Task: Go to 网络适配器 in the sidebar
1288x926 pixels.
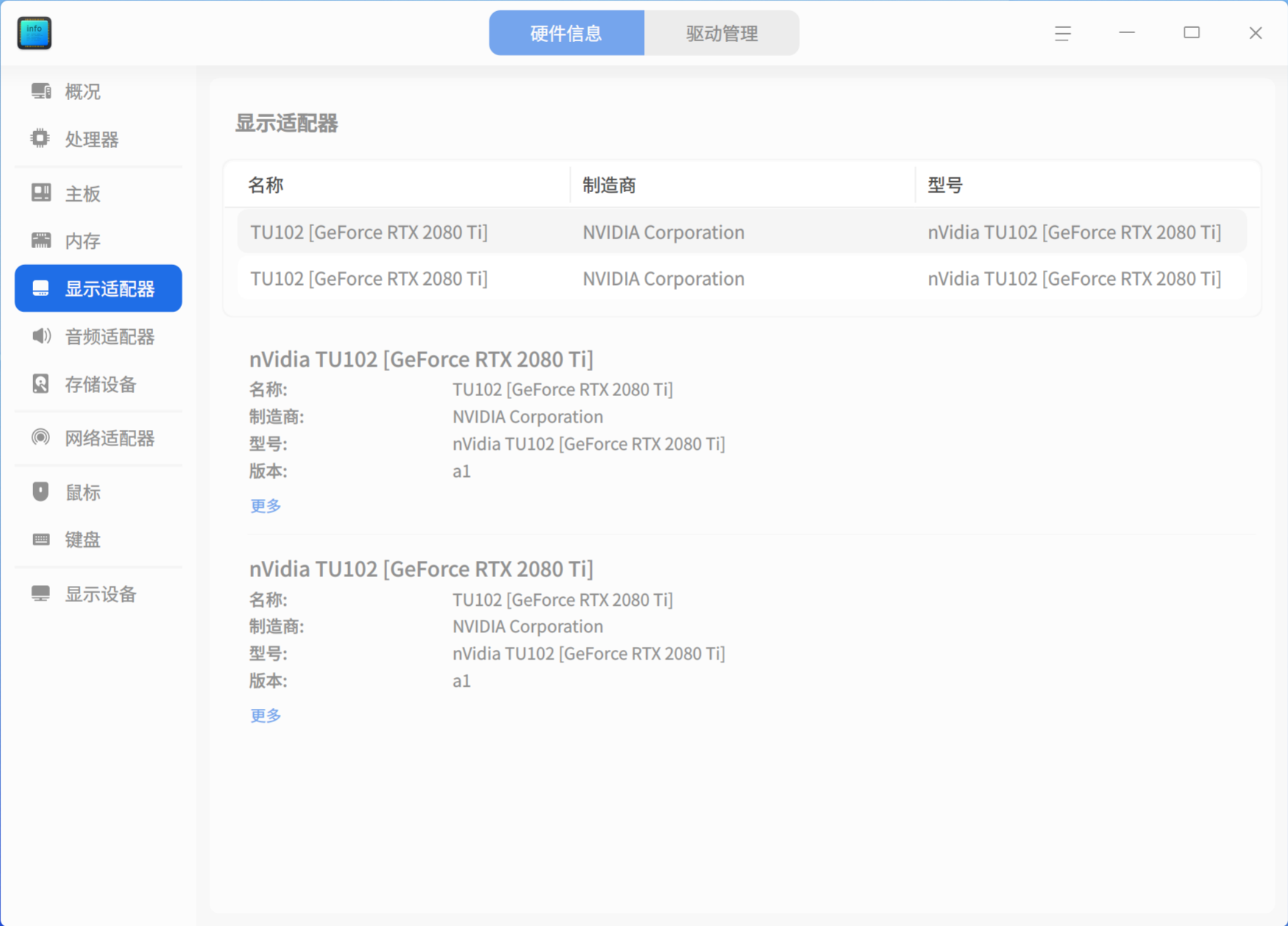Action: click(x=98, y=438)
